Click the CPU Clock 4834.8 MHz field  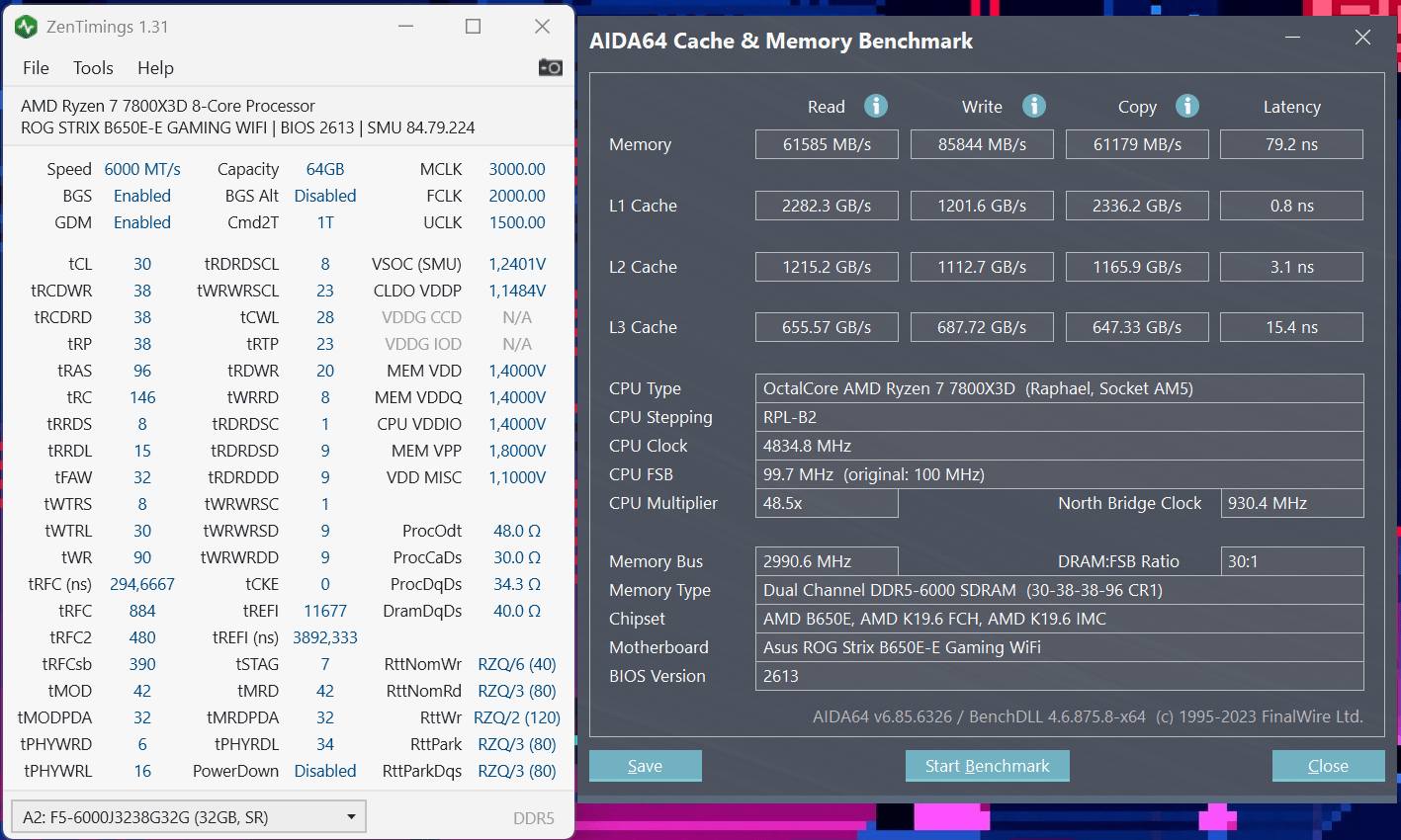(x=1060, y=446)
